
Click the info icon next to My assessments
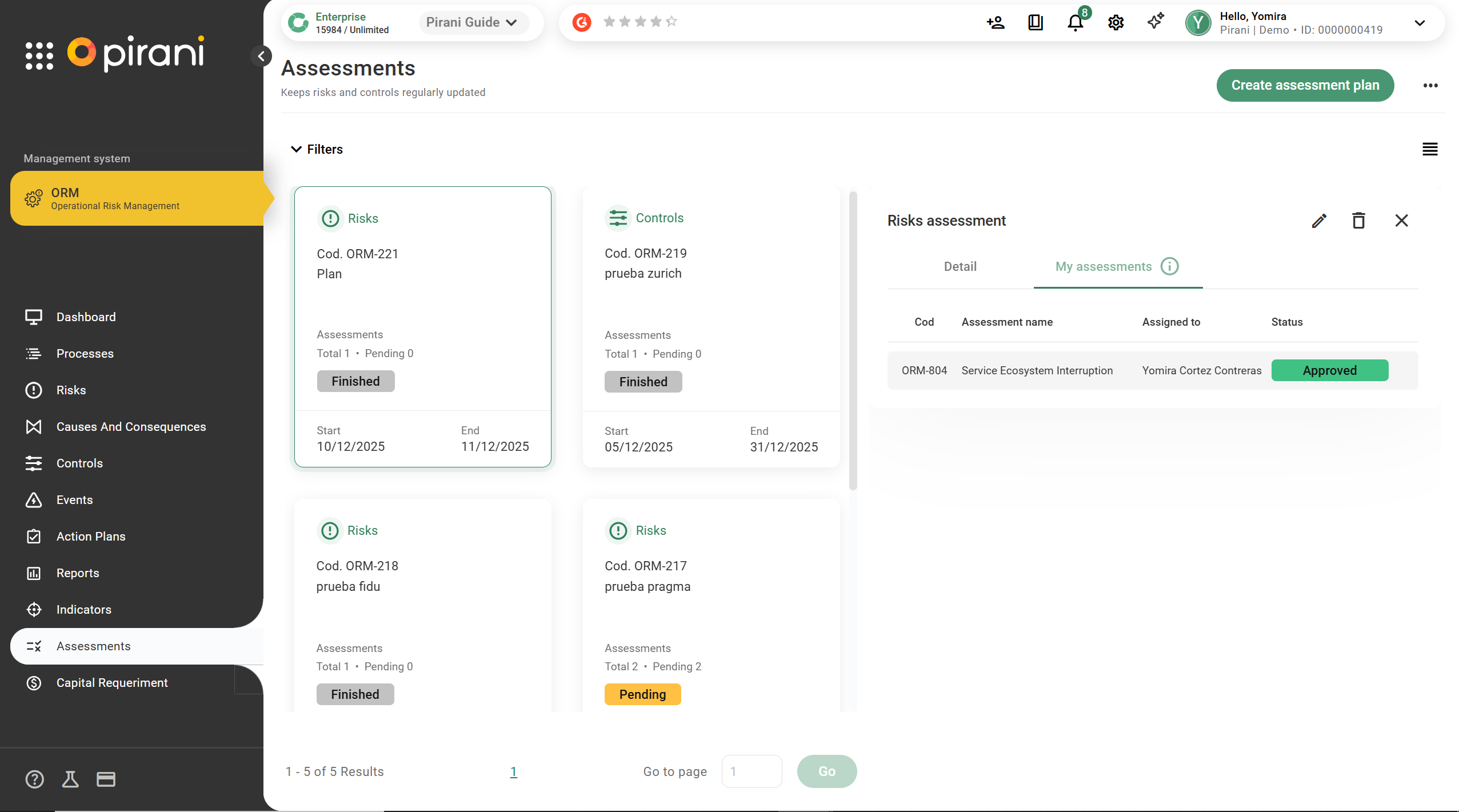tap(1169, 266)
